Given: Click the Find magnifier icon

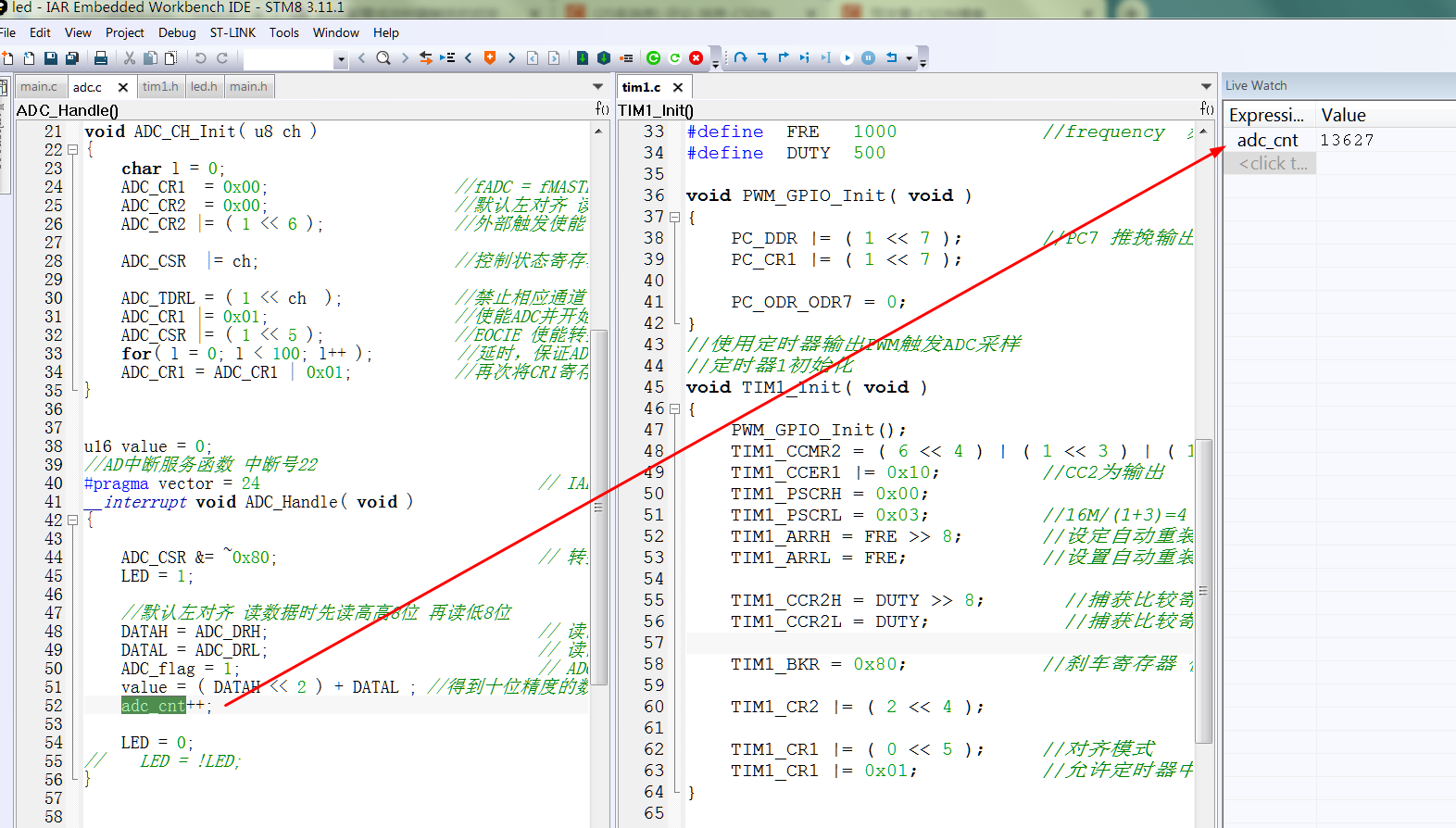Looking at the screenshot, I should click(x=383, y=57).
